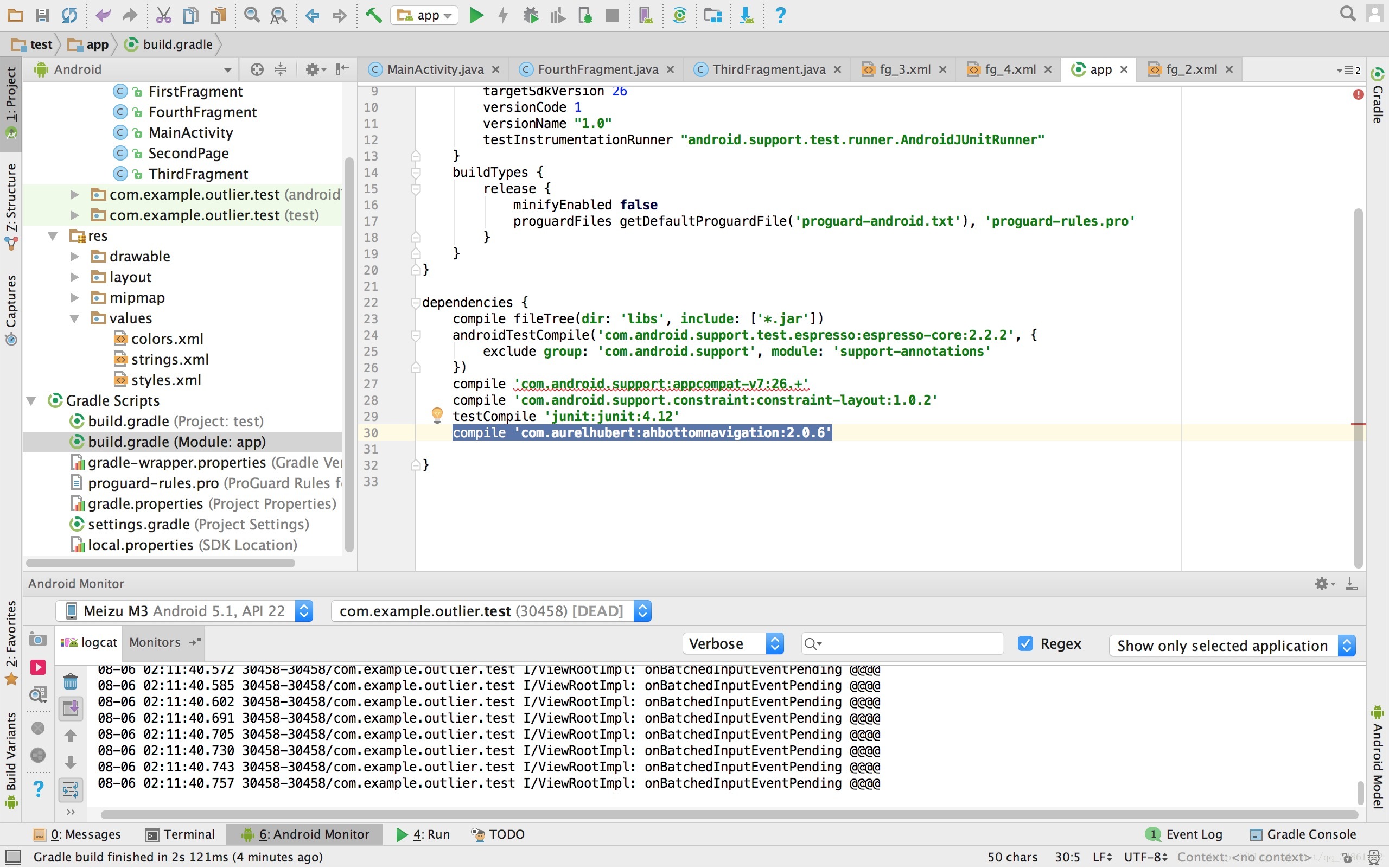Switch to fg_2.xml tab
1389x868 pixels.
click(1191, 69)
